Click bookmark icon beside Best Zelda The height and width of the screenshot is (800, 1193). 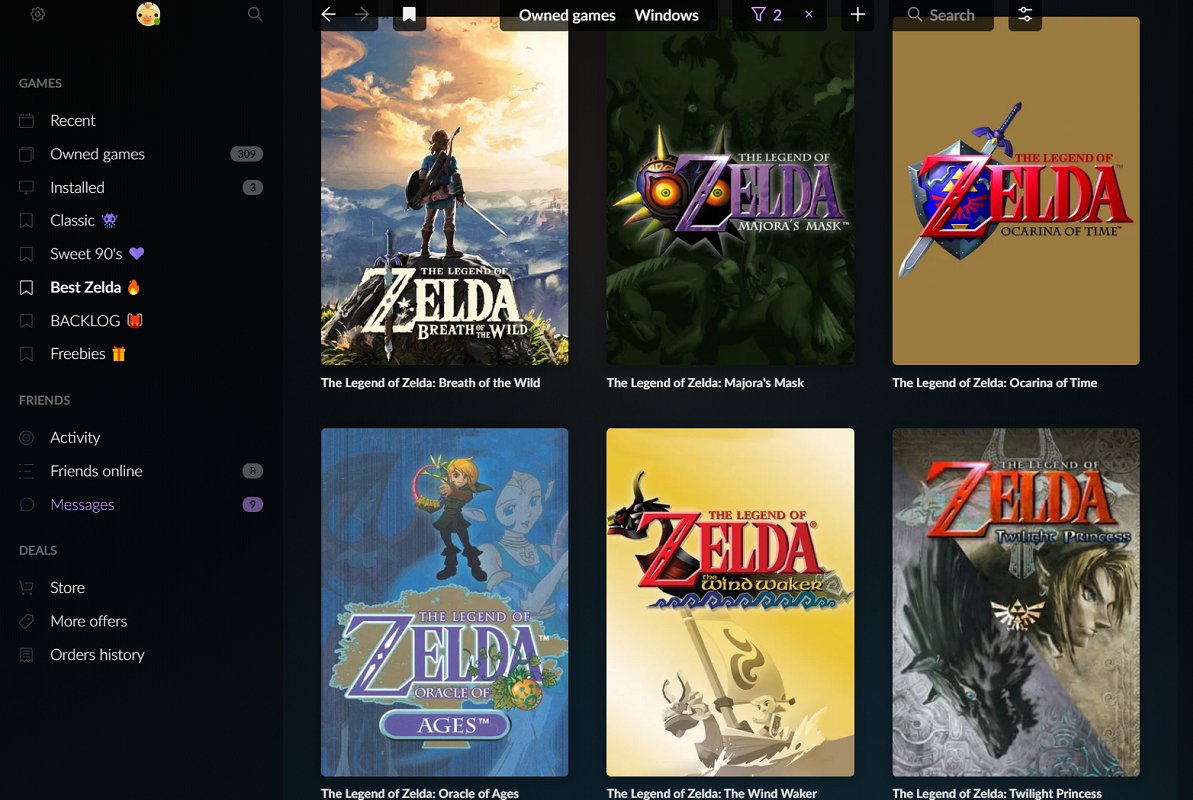27,288
